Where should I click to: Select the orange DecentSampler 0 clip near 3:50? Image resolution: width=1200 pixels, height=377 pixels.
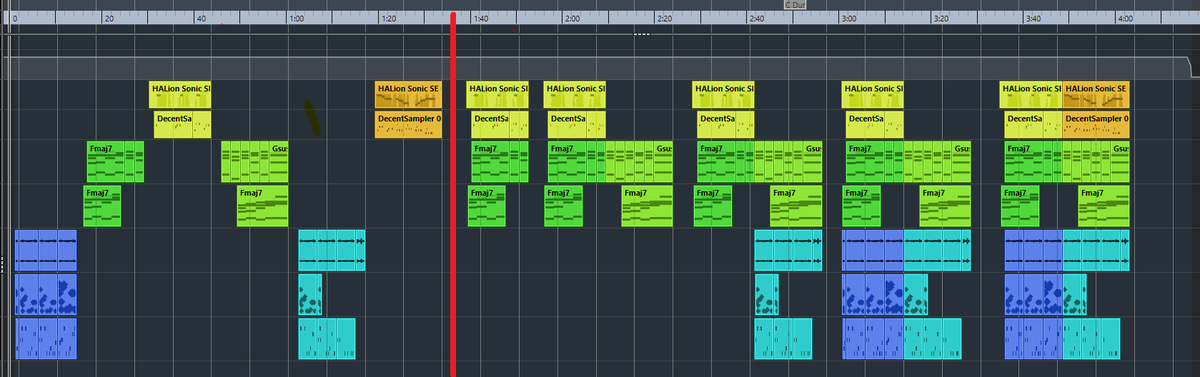point(1096,124)
